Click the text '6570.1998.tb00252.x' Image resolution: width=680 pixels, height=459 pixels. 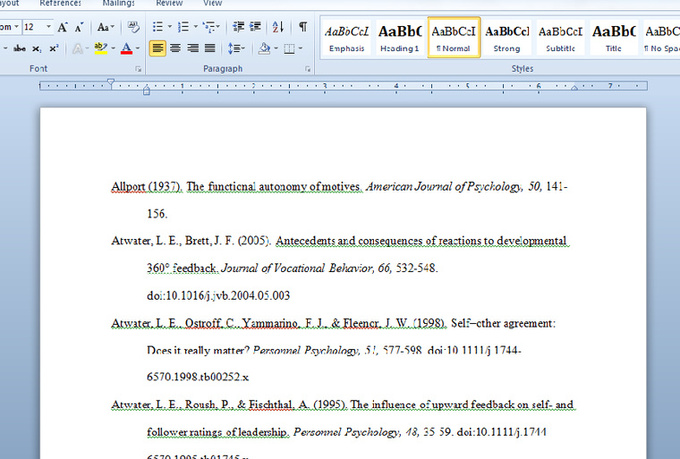[x=198, y=377]
